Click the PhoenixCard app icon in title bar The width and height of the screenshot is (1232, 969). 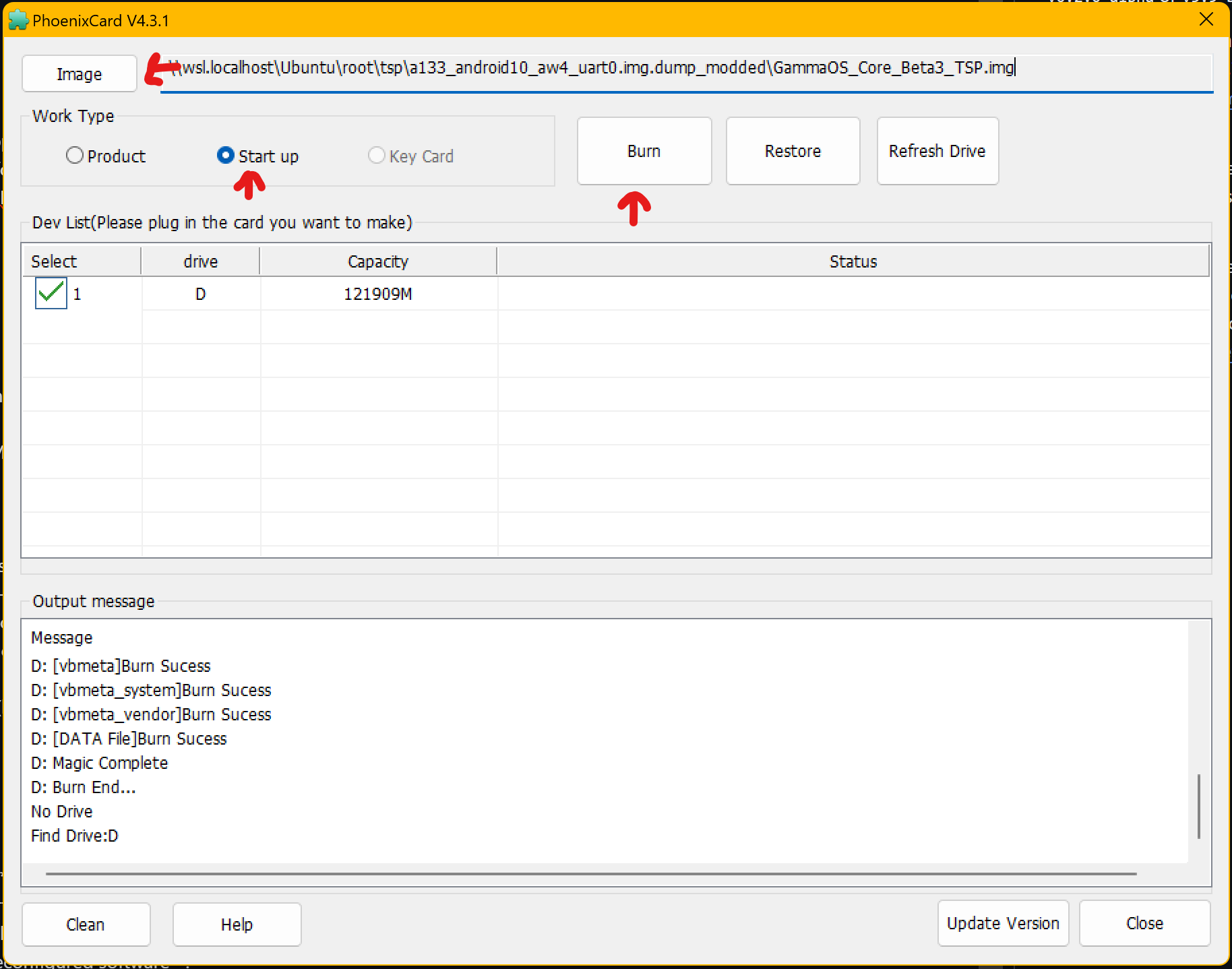18,20
